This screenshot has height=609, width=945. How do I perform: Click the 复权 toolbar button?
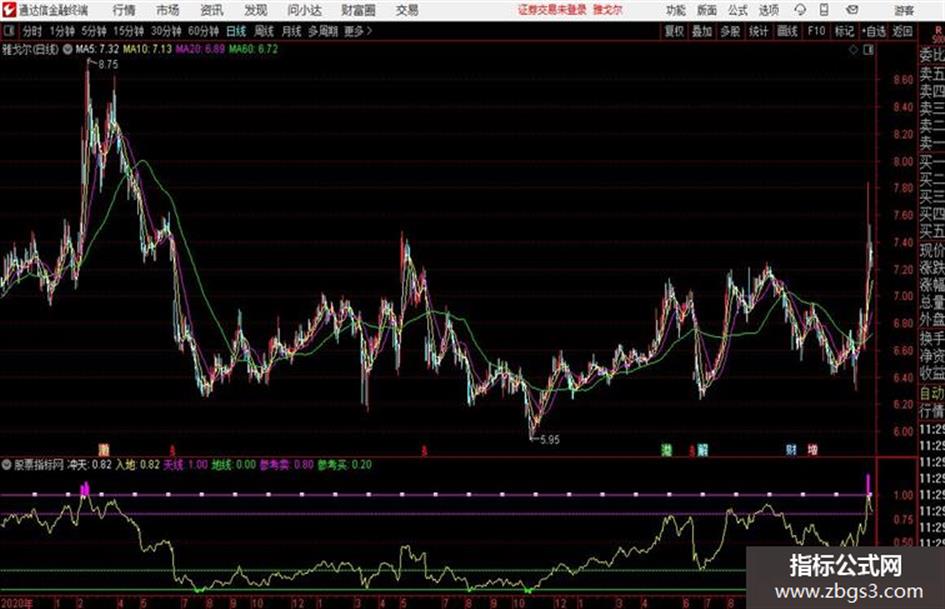coord(674,31)
